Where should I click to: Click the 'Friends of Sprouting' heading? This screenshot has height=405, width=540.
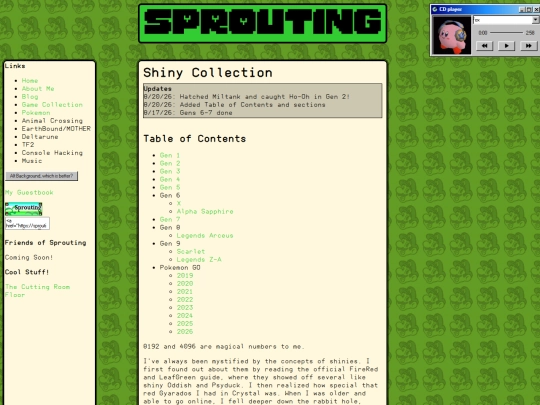45,243
